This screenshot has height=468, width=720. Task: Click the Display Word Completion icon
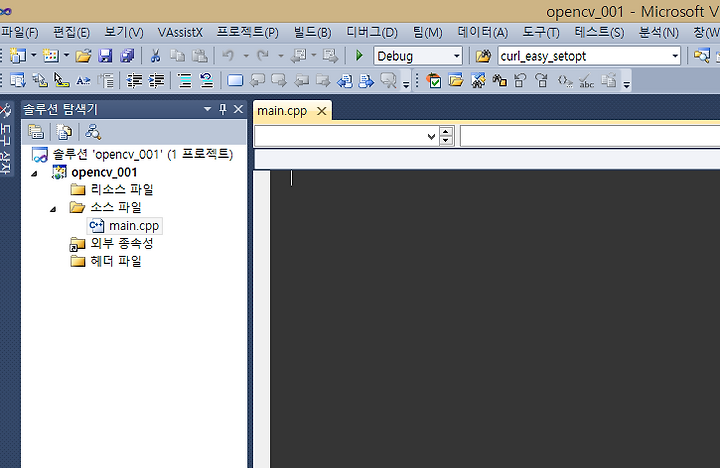tap(84, 81)
